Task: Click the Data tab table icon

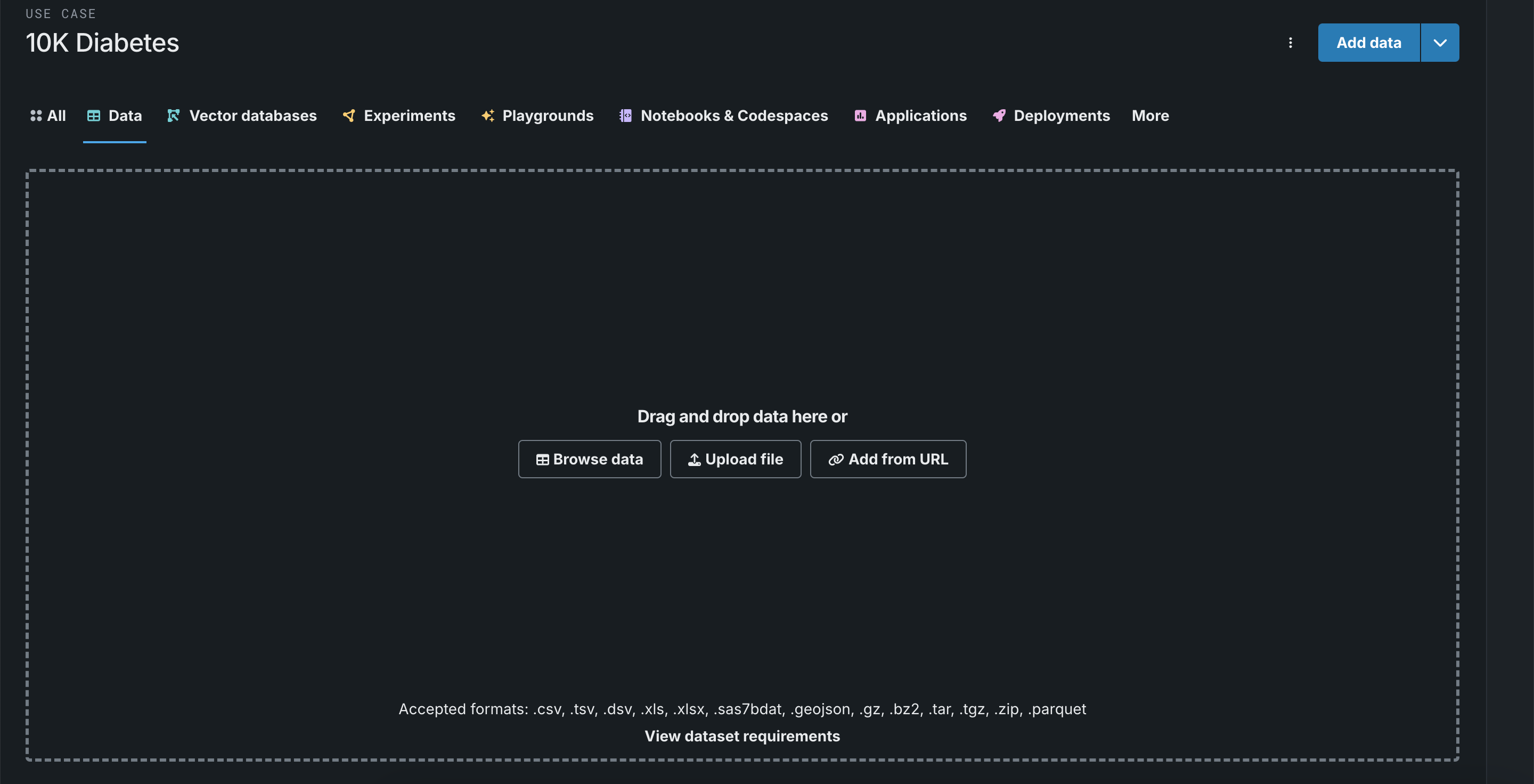Action: (x=94, y=116)
